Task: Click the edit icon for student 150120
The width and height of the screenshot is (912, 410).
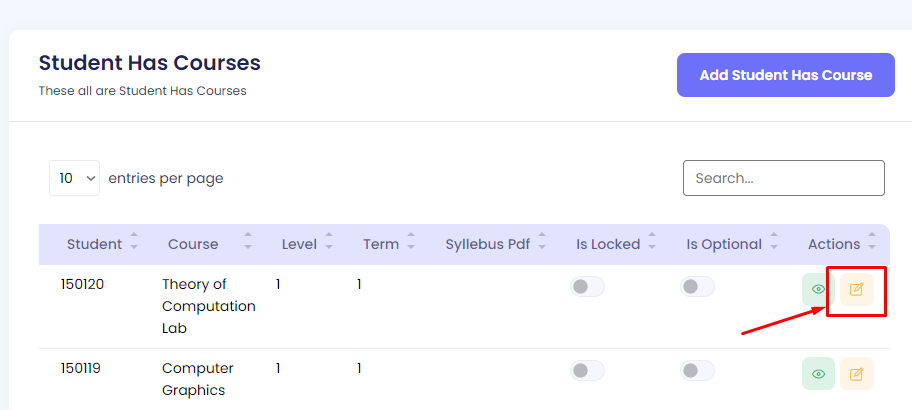Action: tap(856, 290)
